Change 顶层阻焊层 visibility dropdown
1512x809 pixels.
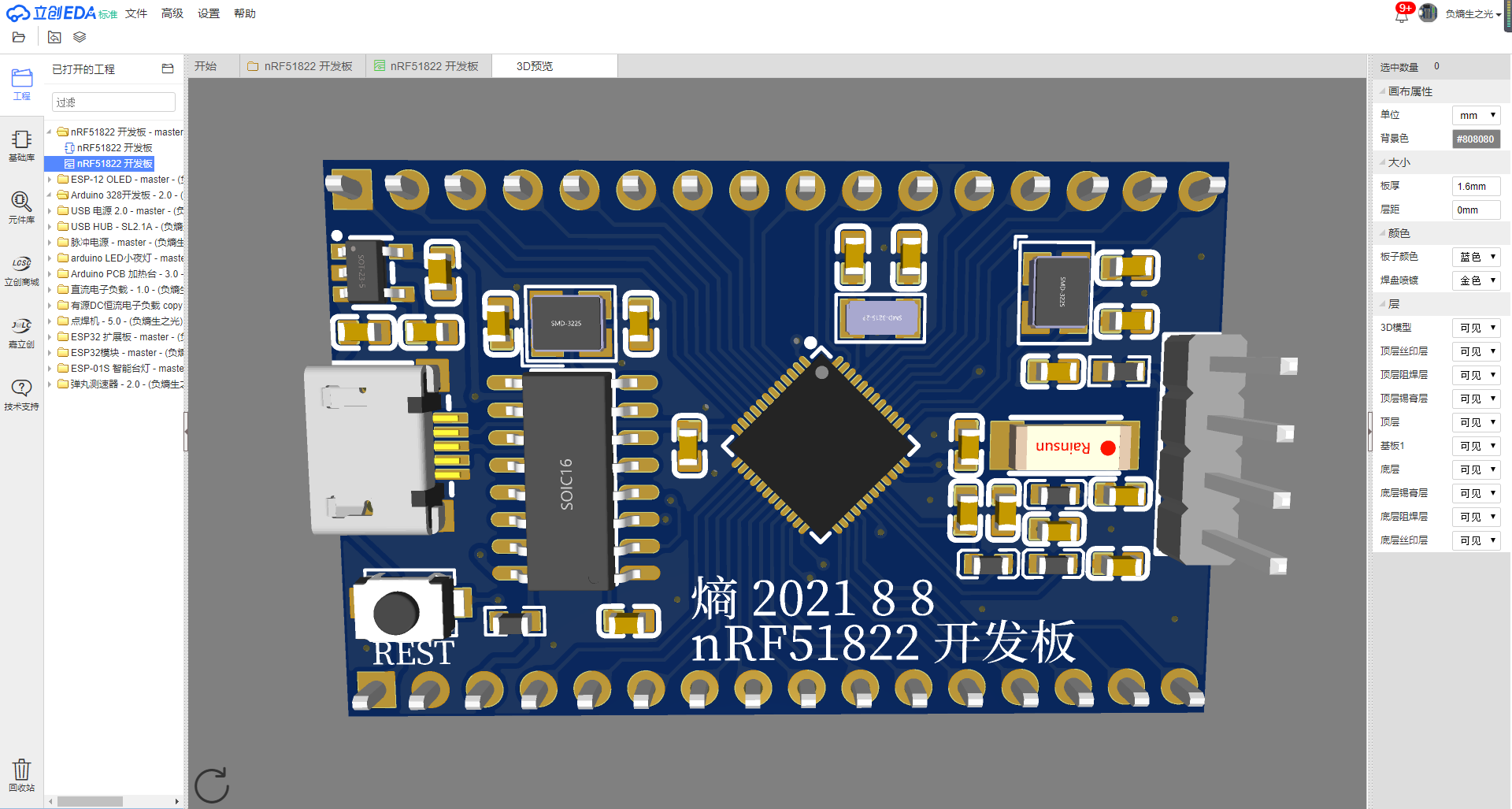click(1476, 375)
